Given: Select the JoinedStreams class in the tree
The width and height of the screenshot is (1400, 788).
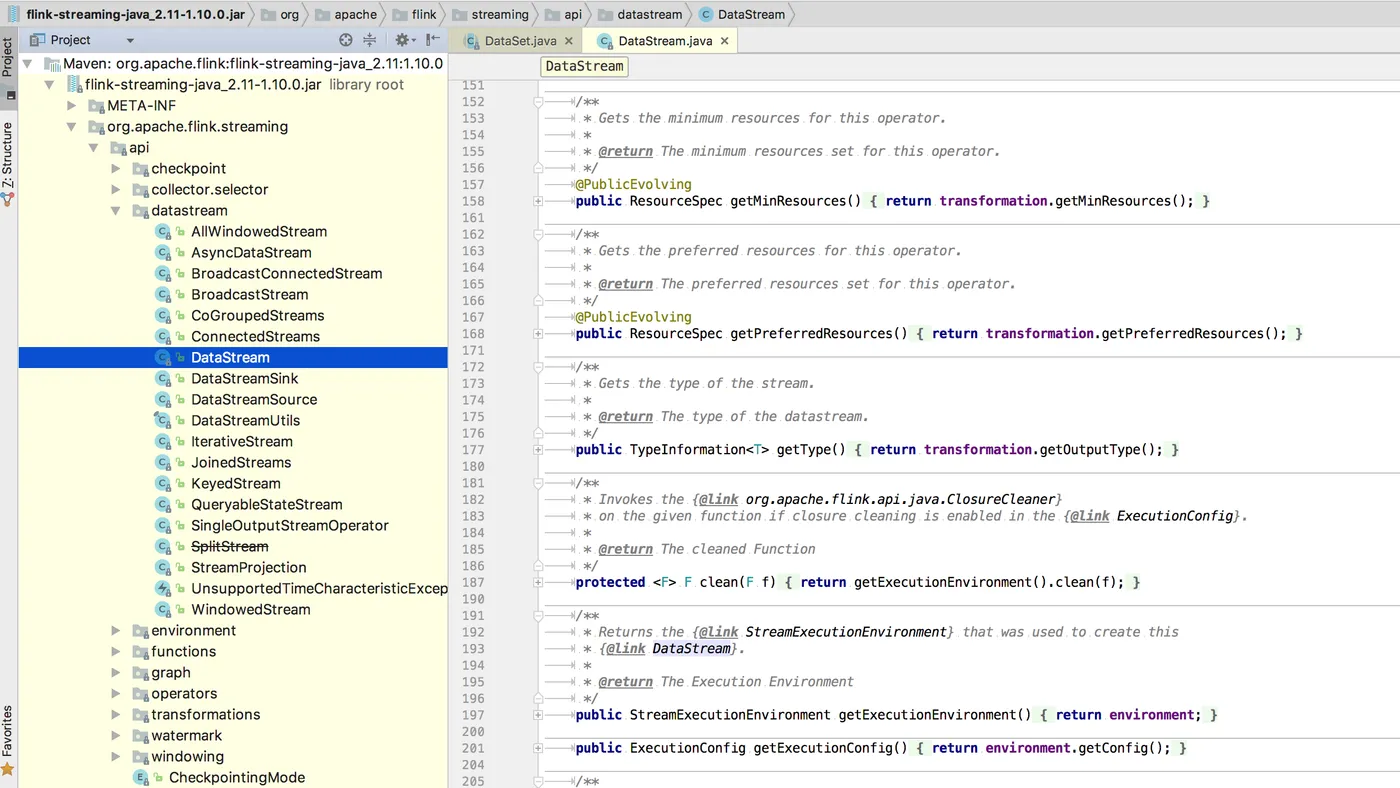Looking at the screenshot, I should click(241, 462).
